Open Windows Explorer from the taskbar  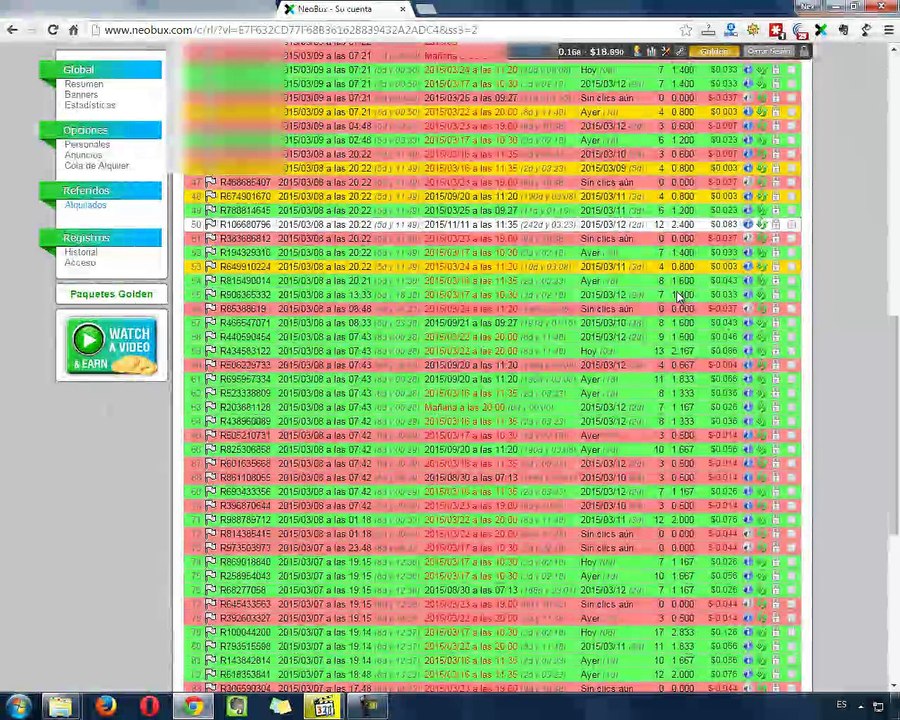[x=60, y=706]
